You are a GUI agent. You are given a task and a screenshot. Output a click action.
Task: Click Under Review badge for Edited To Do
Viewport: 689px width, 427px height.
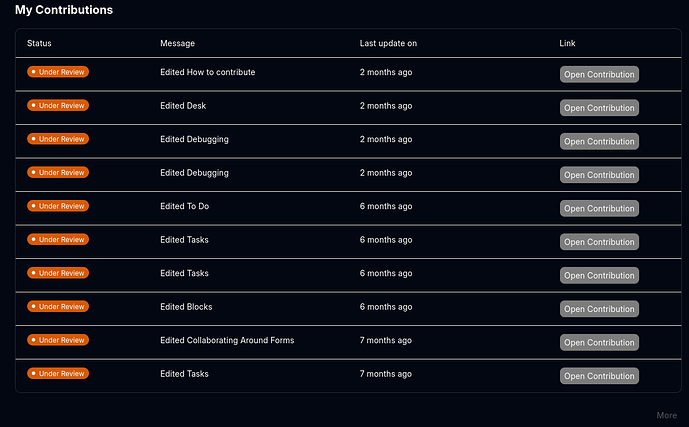[x=58, y=206]
